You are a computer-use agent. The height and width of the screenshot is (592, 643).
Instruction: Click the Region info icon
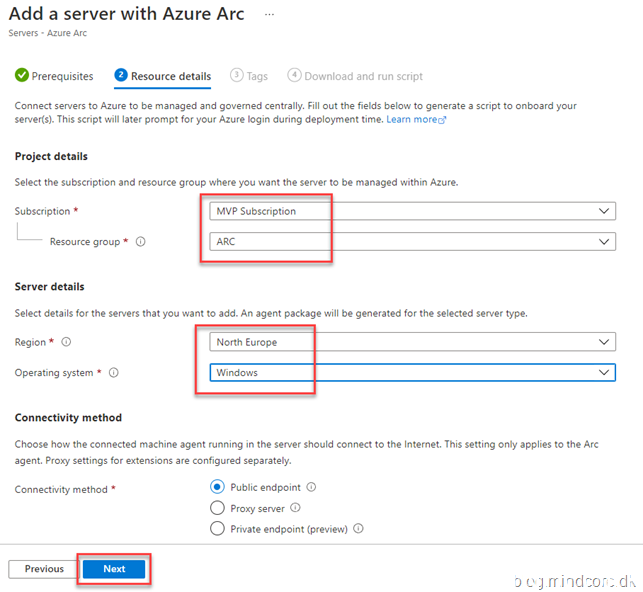click(x=66, y=342)
